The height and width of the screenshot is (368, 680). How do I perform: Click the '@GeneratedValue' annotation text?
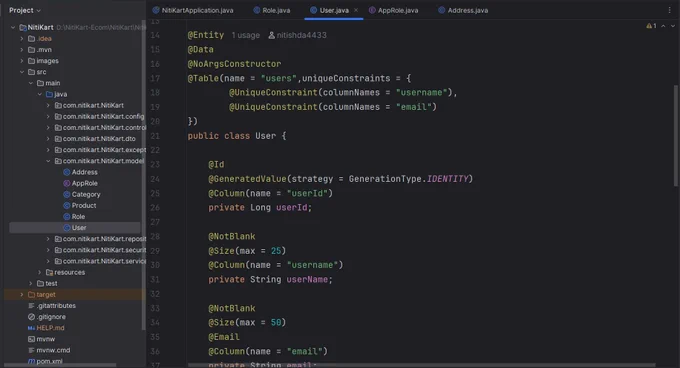(x=247, y=179)
